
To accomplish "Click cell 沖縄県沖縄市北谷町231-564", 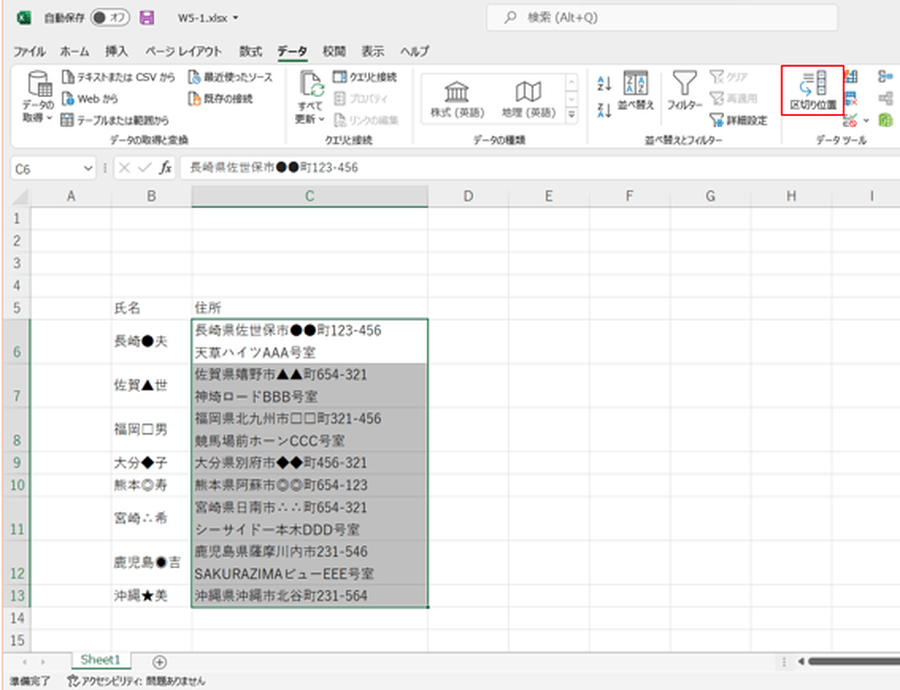I will (x=309, y=596).
